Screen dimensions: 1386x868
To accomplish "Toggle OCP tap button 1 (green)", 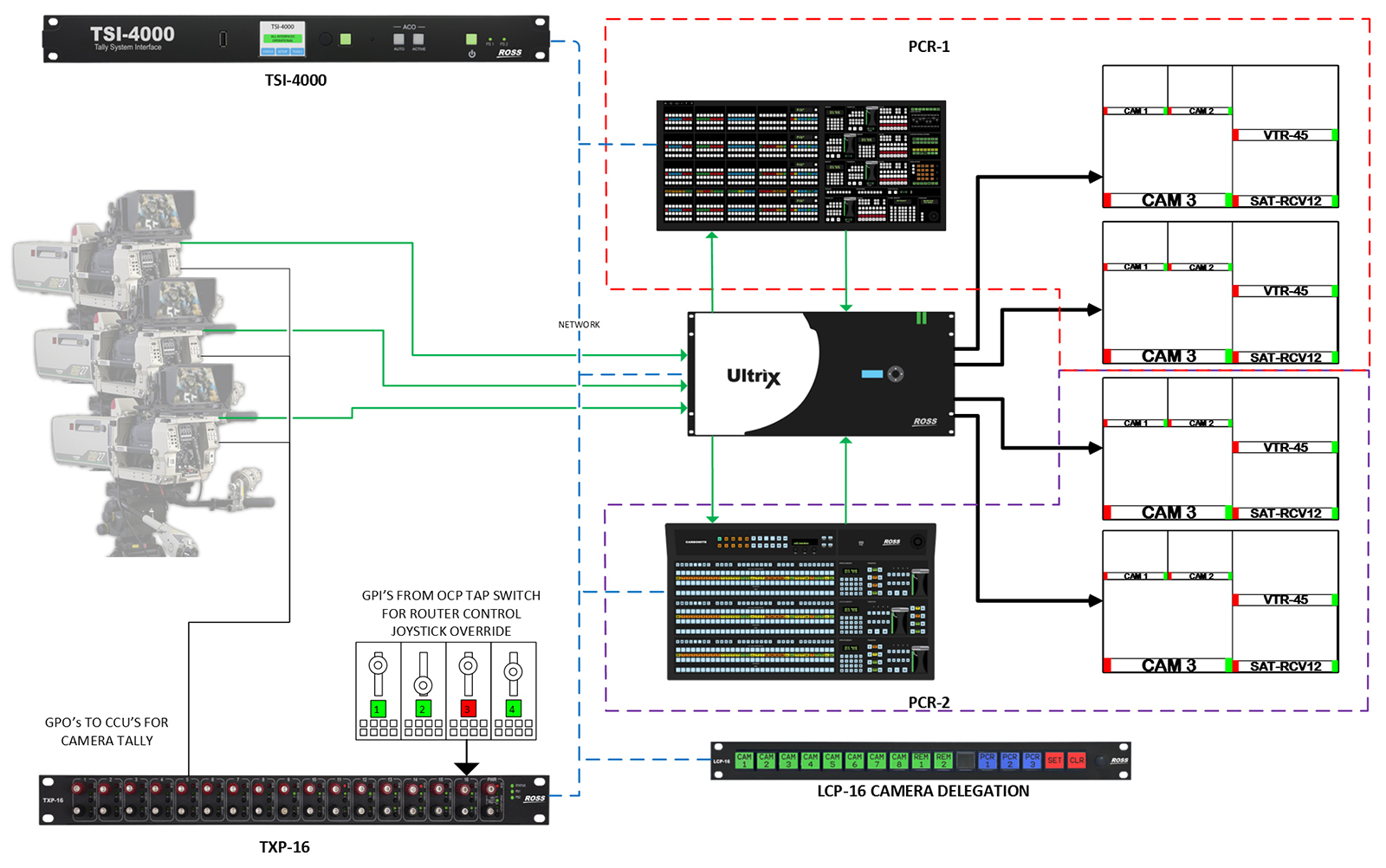I will coord(379,709).
